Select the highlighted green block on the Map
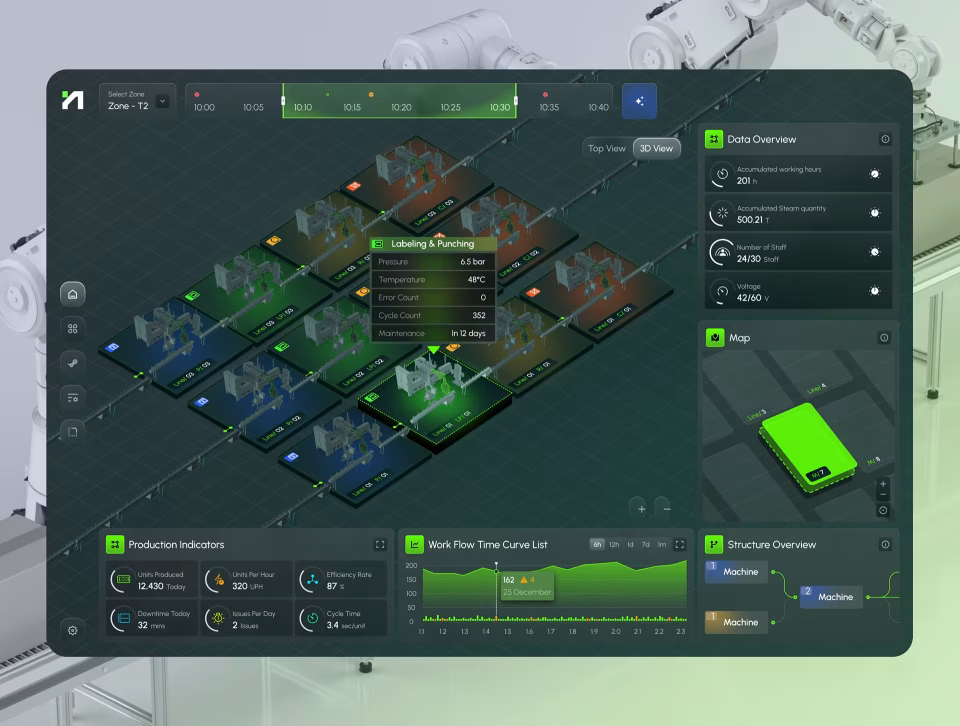 coord(809,446)
